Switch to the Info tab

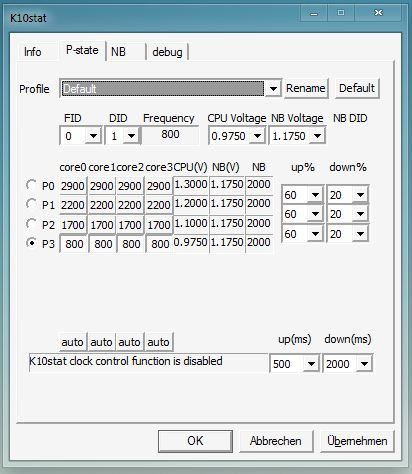tap(33, 52)
